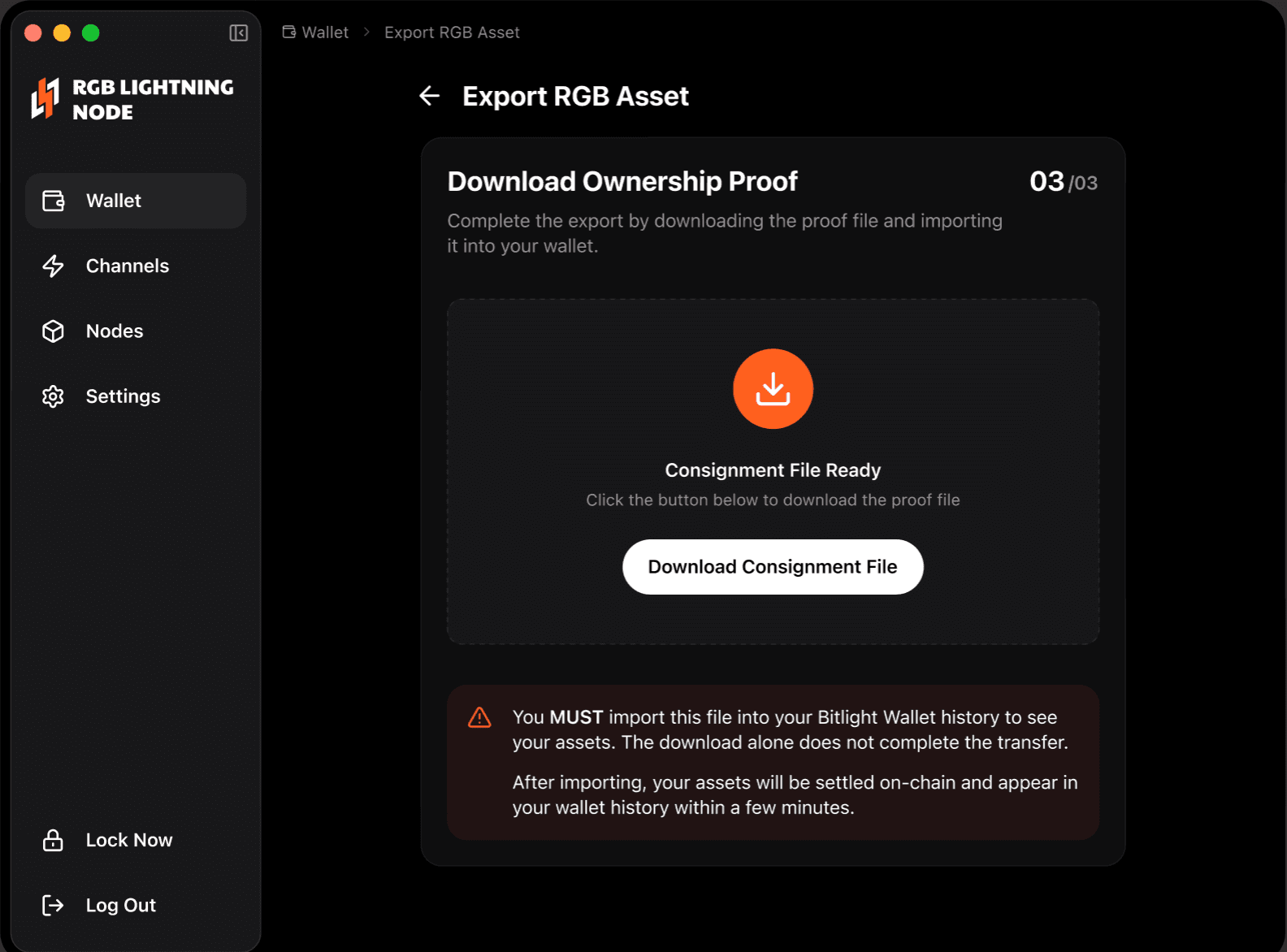Screen dimensions: 1287x952
Task: Click the 'Download Ownership Proof' heading
Action: click(622, 181)
